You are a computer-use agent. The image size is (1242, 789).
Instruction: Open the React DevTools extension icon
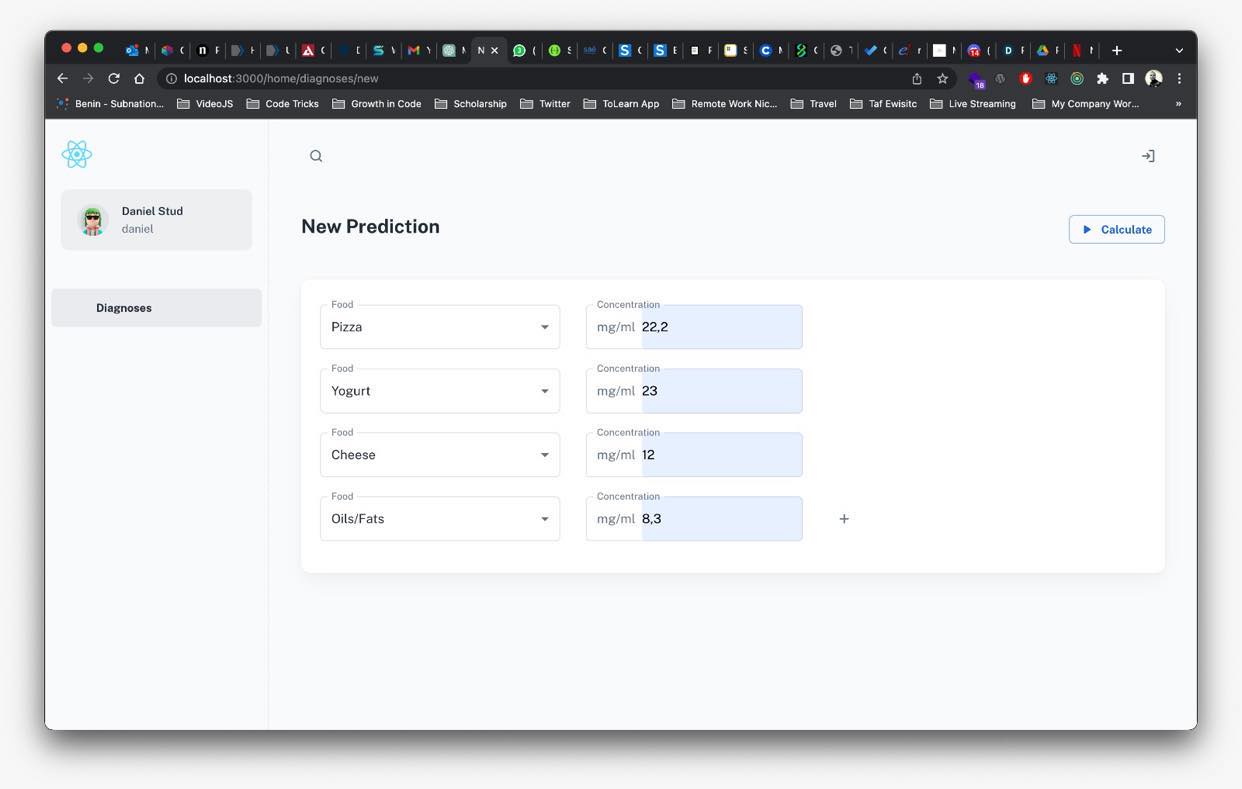coord(1051,78)
